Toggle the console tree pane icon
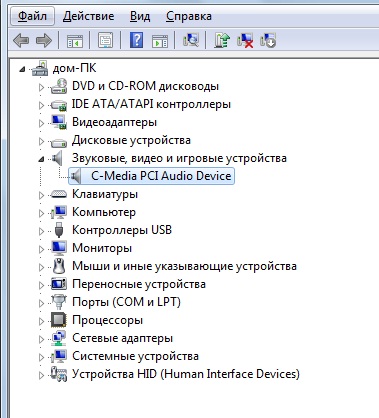This screenshot has width=379, height=418. point(75,41)
